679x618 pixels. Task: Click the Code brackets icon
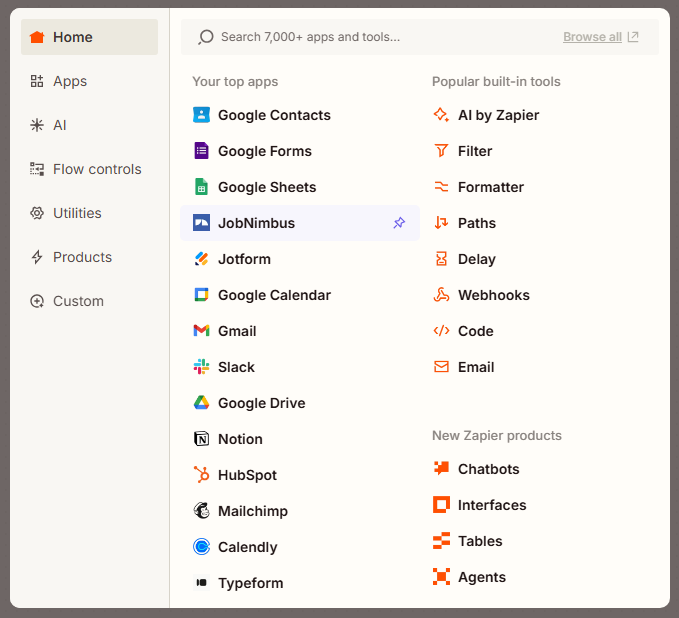(441, 331)
